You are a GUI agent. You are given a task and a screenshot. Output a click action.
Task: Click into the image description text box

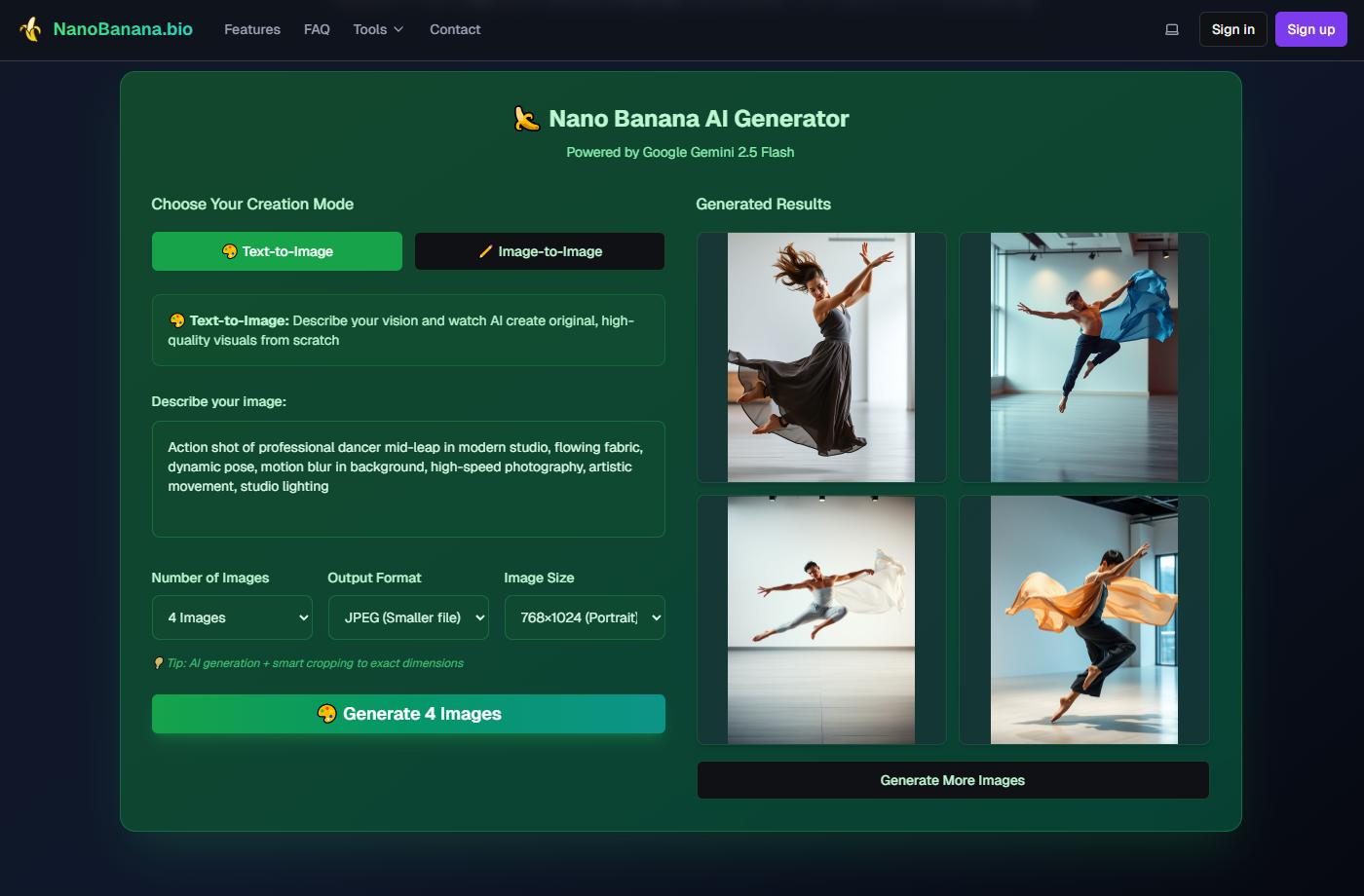(x=408, y=479)
